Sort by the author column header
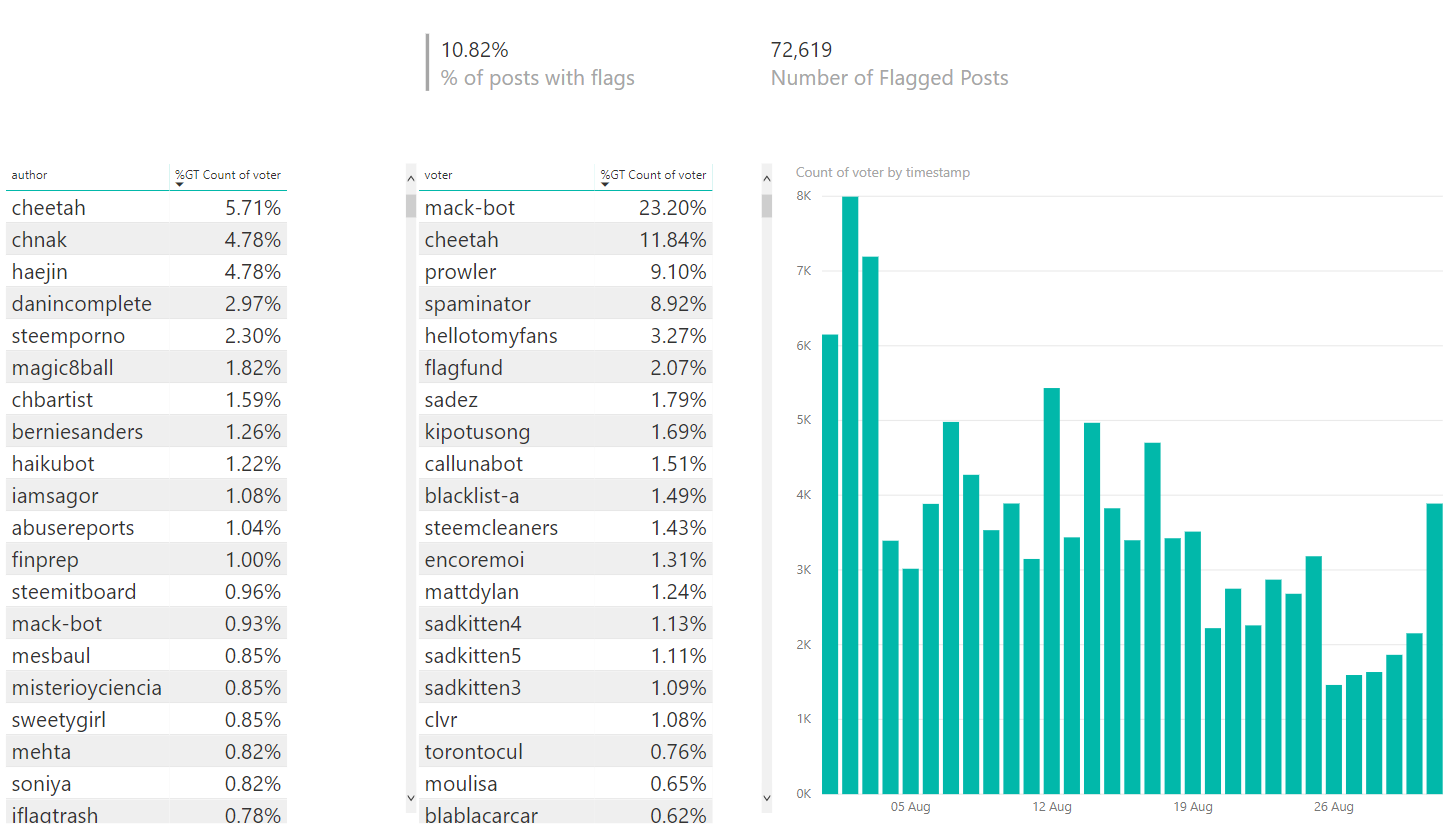Screen dimensions: 1453x825 tap(30, 175)
